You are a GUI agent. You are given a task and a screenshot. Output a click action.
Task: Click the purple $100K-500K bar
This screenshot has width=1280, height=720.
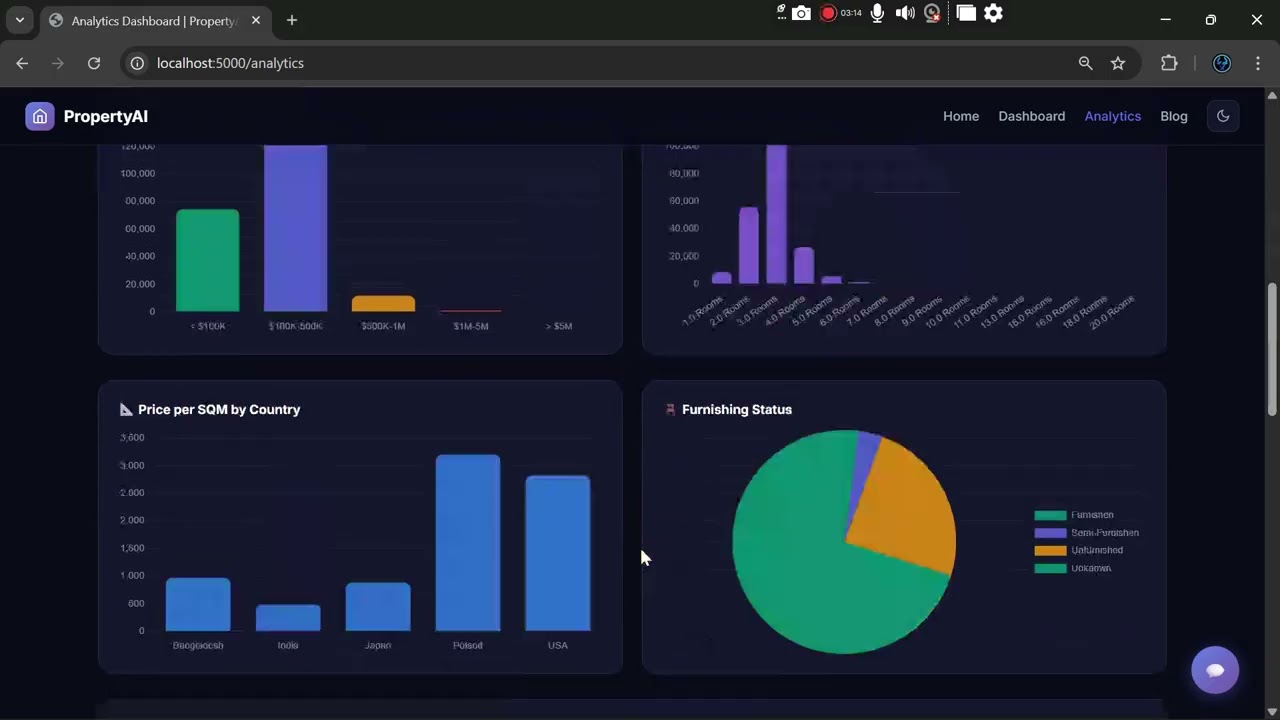295,228
